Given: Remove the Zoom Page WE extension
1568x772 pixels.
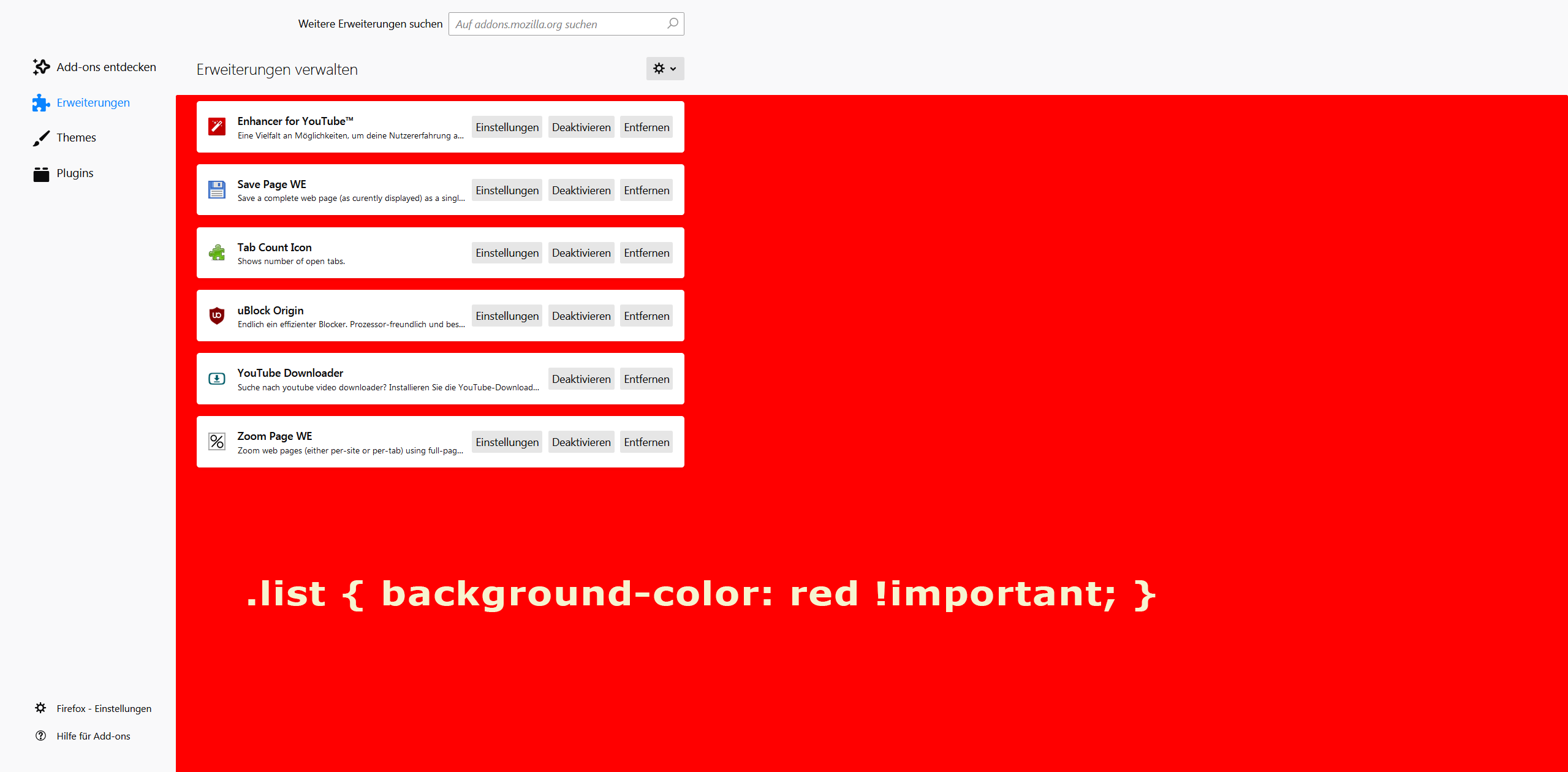Looking at the screenshot, I should pyautogui.click(x=646, y=442).
